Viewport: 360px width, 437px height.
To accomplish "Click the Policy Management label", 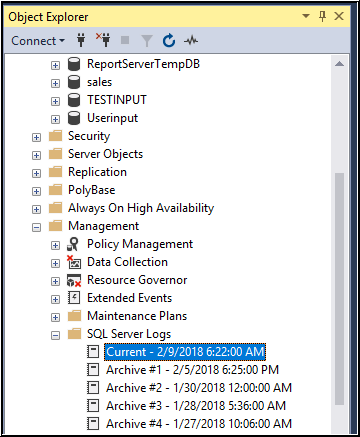I will (x=140, y=244).
